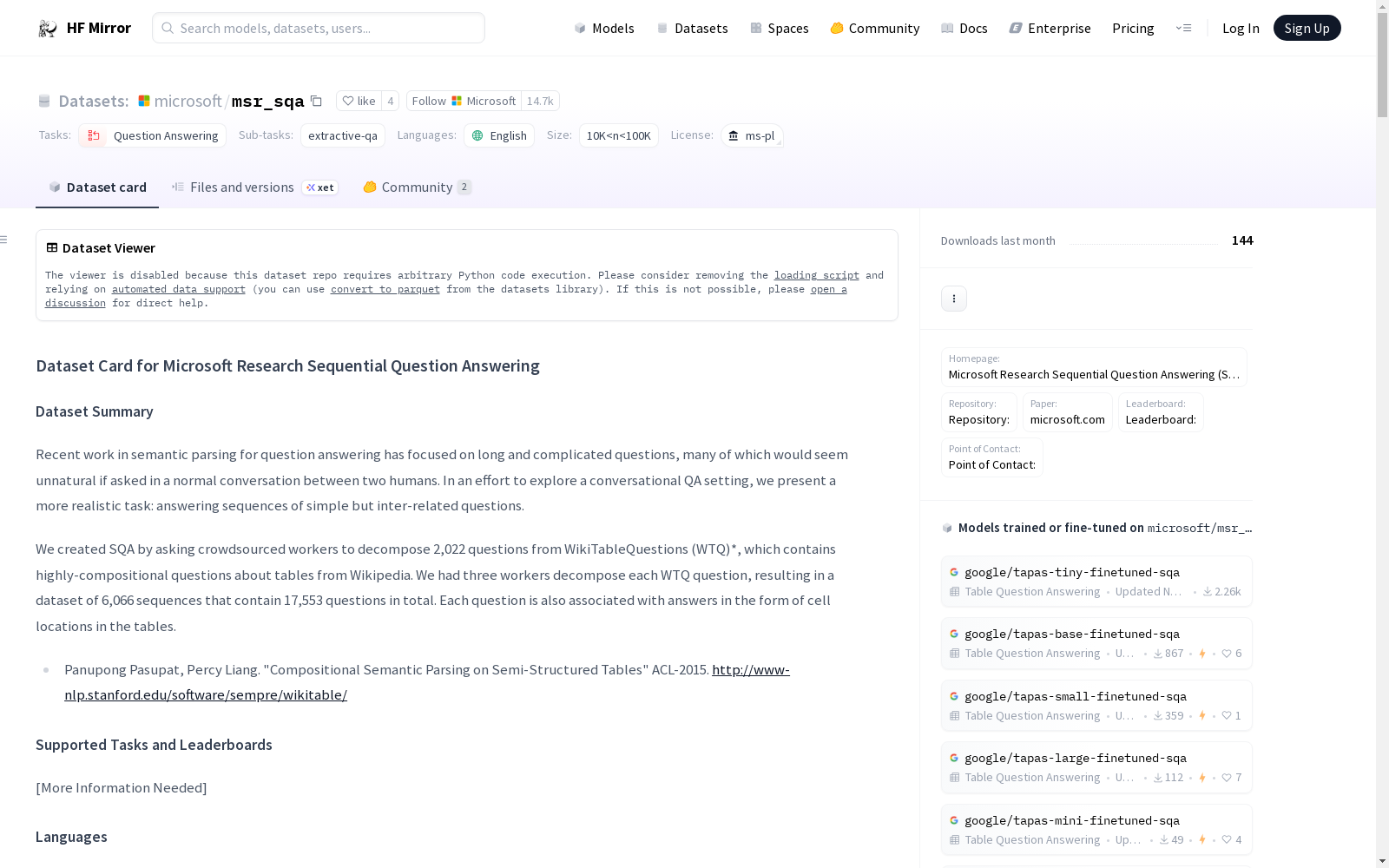Open google/tapas-mini-finetuned-sqa model card
Viewport: 1389px width, 868px height.
(1096, 830)
